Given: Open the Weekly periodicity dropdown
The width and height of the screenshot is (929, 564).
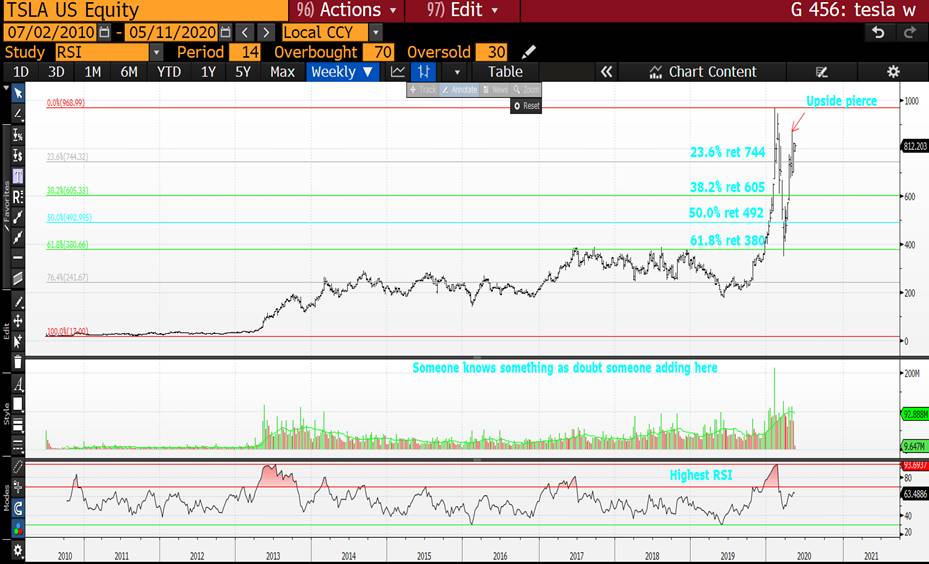Looking at the screenshot, I should coord(342,72).
